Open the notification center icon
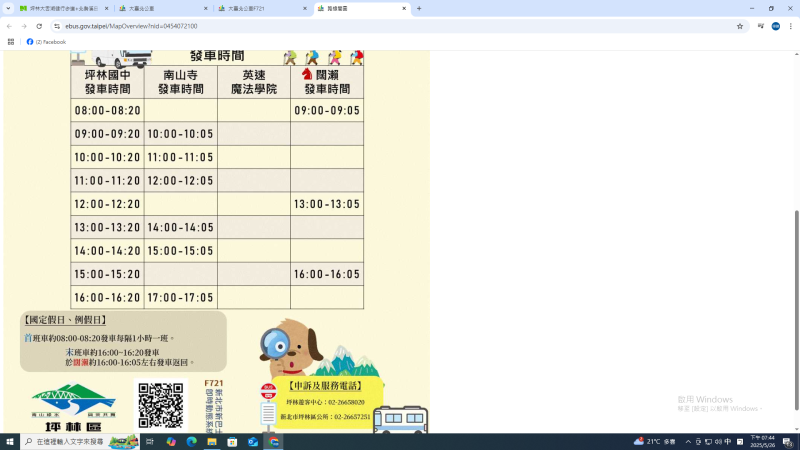This screenshot has width=800, height=450. pyautogui.click(x=788, y=442)
